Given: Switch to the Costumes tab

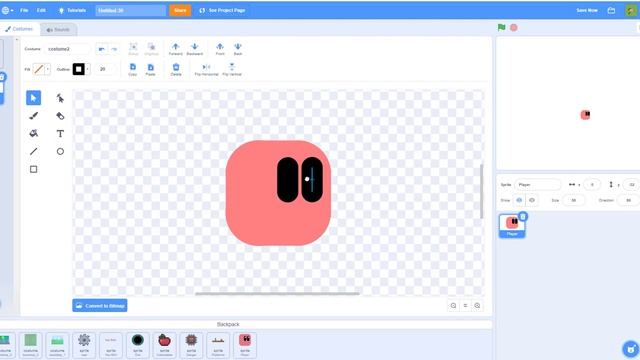Looking at the screenshot, I should click(x=19, y=29).
